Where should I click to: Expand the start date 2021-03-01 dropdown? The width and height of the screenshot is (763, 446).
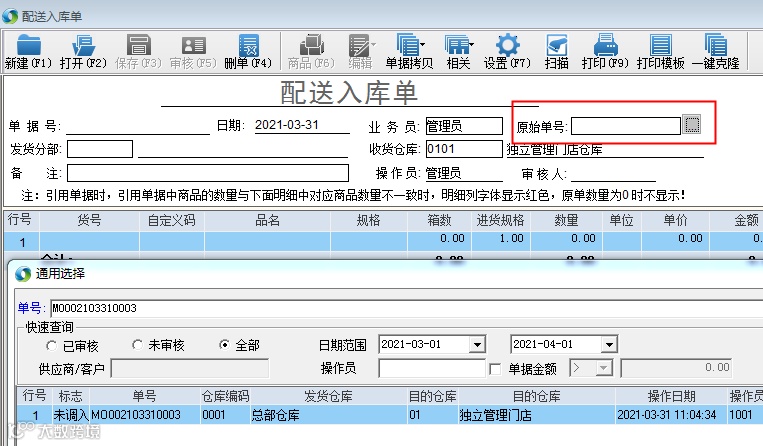pyautogui.click(x=477, y=344)
